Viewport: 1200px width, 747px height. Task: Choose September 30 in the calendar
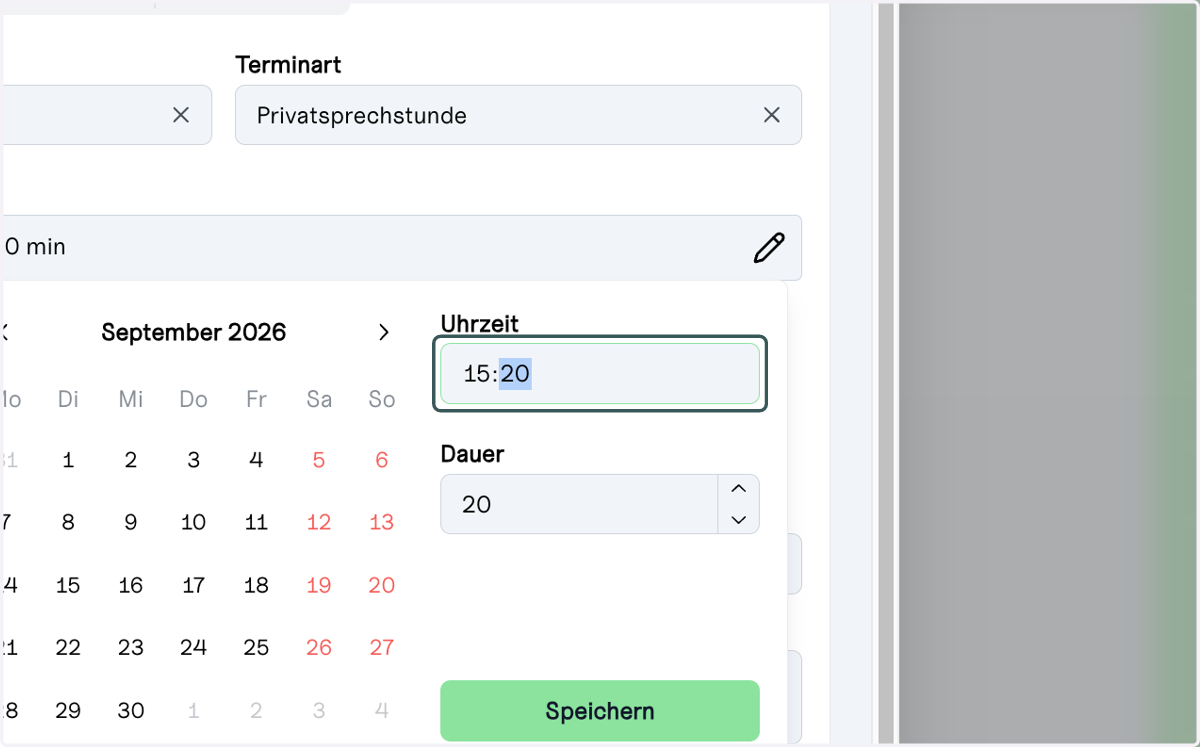(x=131, y=711)
